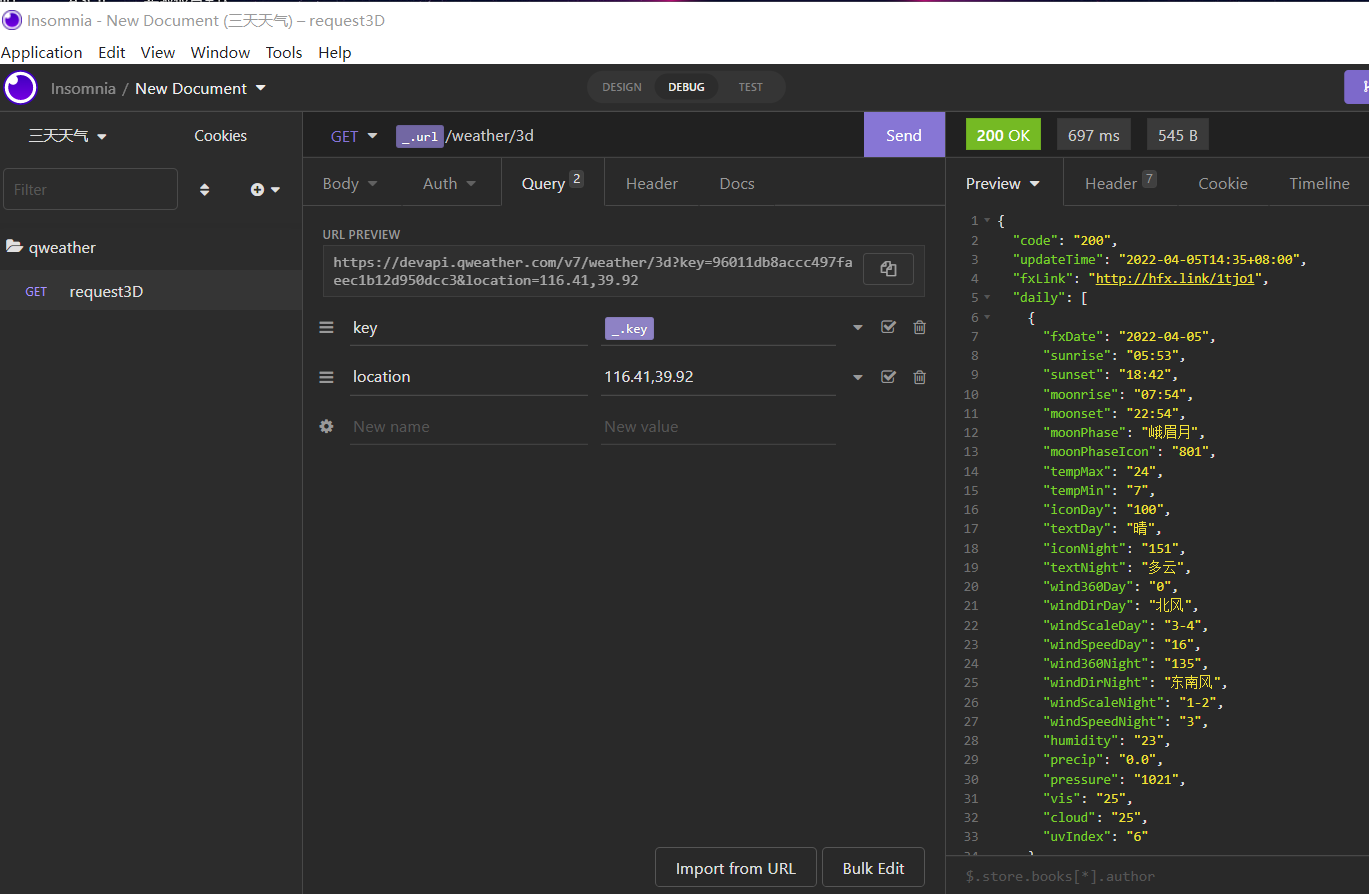Open the Tools menu

[284, 52]
